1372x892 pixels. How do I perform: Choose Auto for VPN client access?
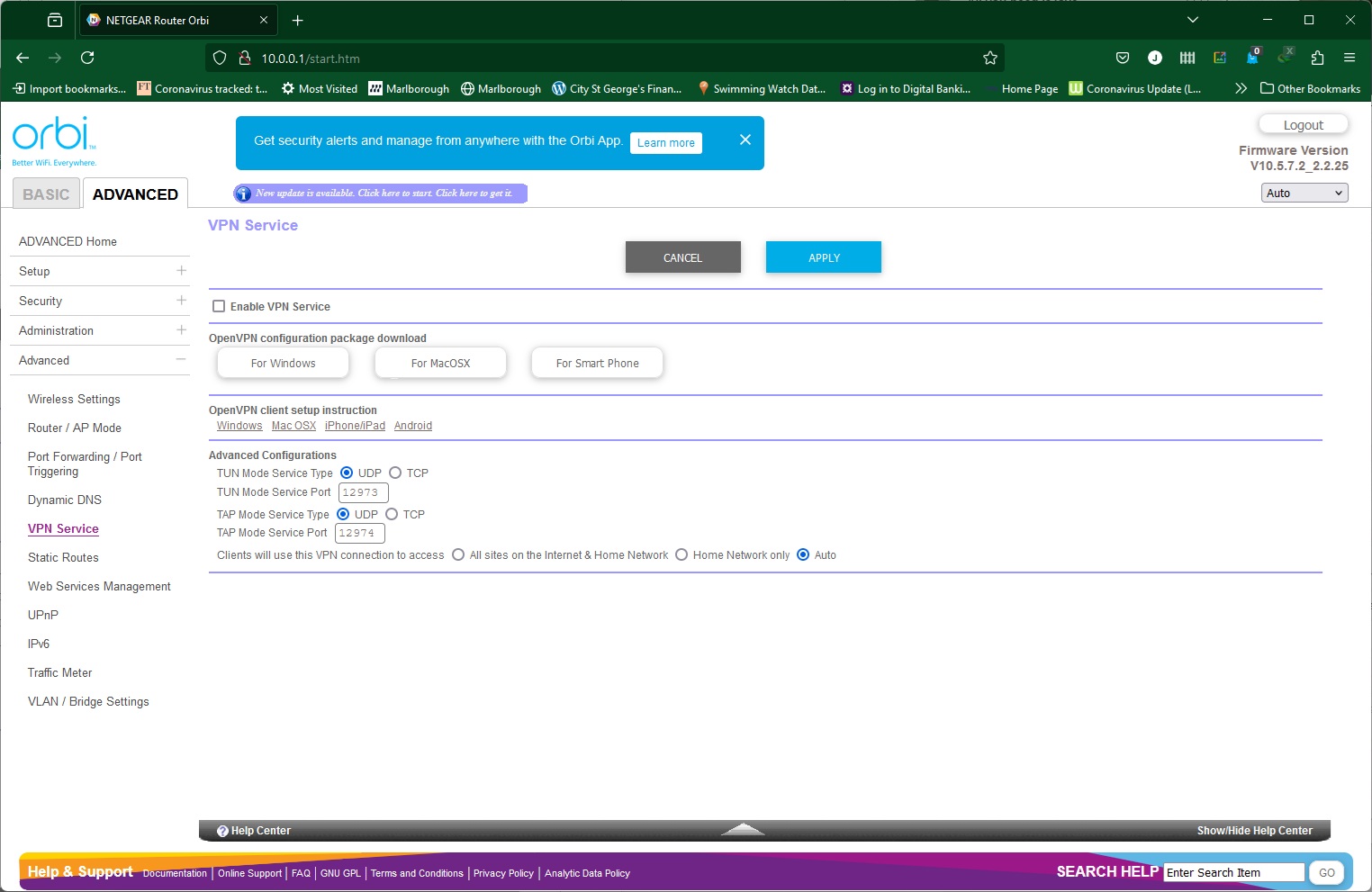point(803,554)
